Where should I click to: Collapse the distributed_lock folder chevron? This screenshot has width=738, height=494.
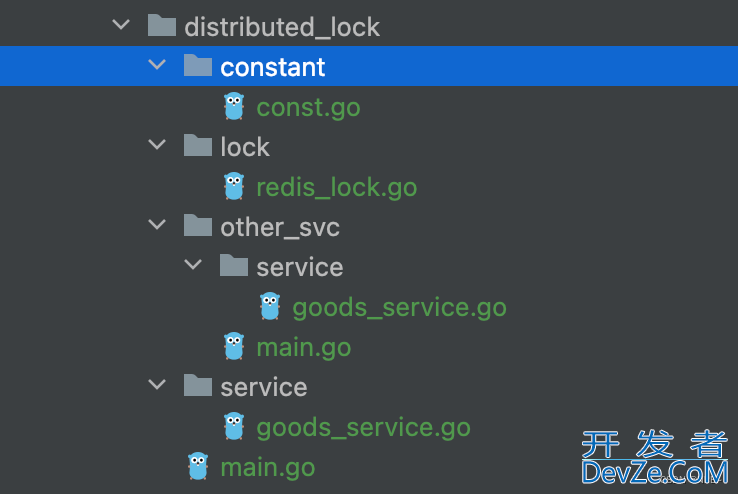[121, 24]
